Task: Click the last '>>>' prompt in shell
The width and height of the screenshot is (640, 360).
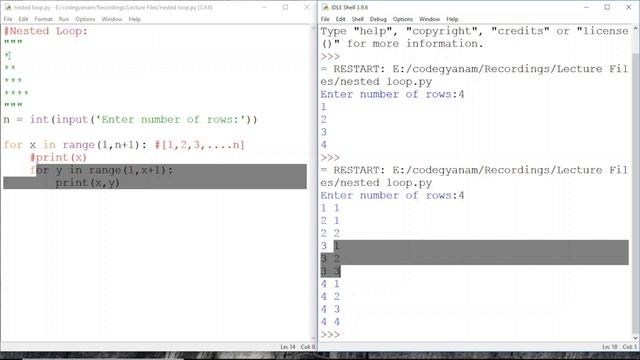Action: tap(330, 335)
